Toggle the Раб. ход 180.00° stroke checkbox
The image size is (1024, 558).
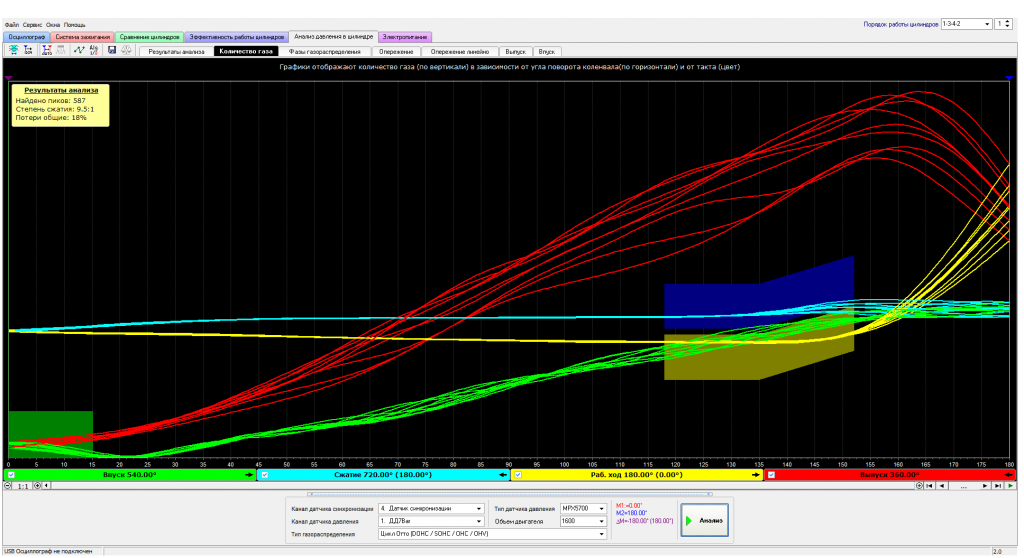(518, 475)
